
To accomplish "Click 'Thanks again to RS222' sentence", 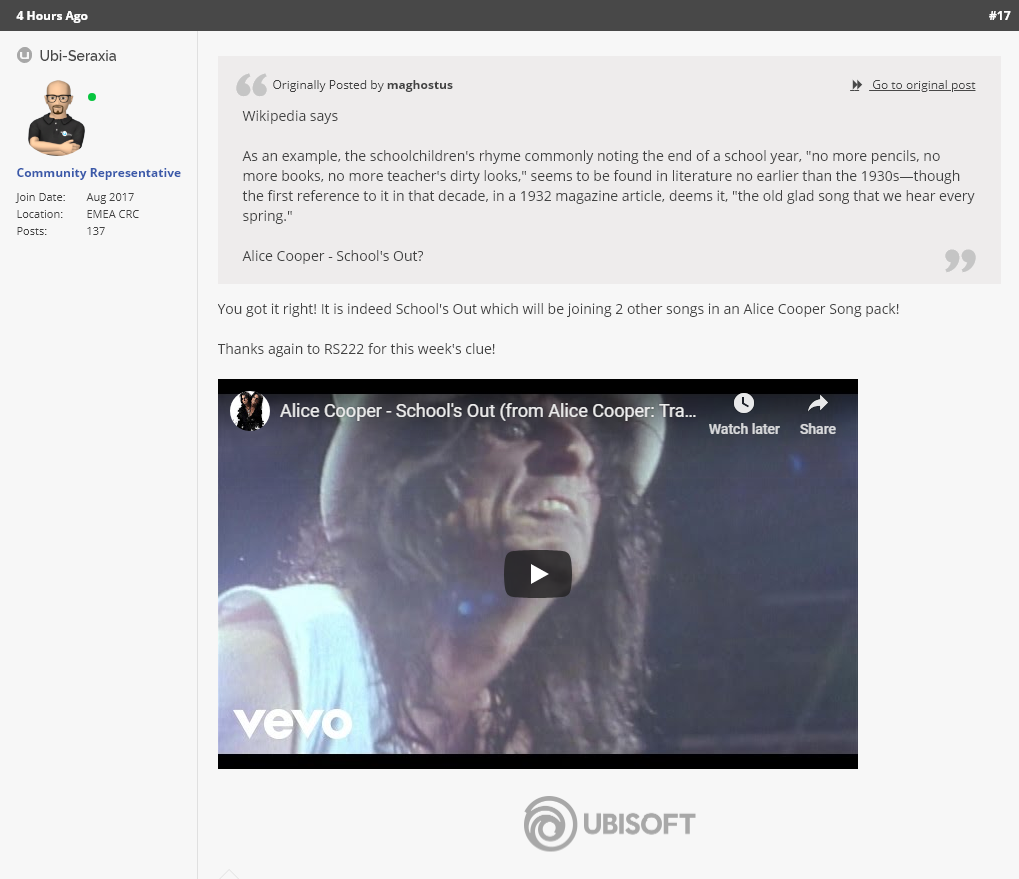I will click(356, 349).
